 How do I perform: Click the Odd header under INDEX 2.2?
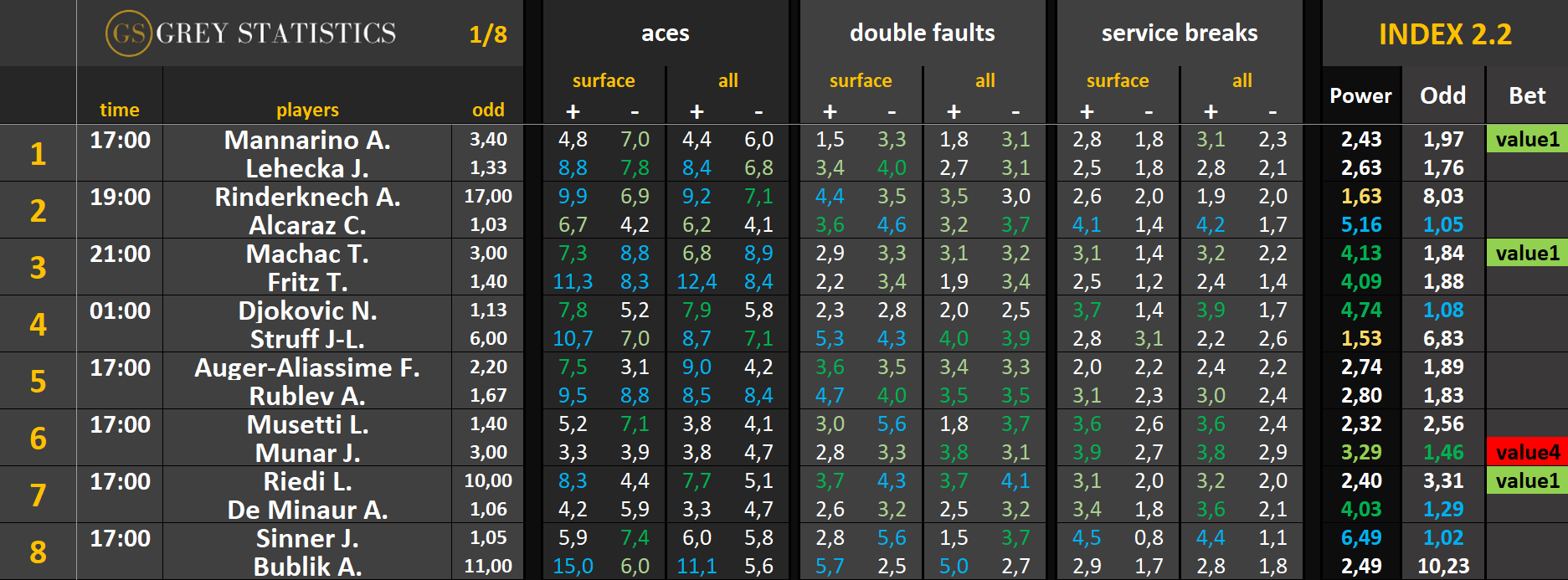pyautogui.click(x=1443, y=95)
